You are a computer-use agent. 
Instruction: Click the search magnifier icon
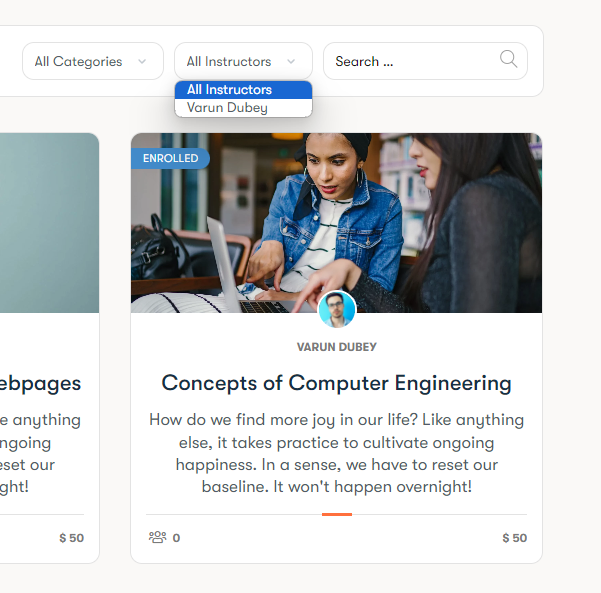click(509, 60)
